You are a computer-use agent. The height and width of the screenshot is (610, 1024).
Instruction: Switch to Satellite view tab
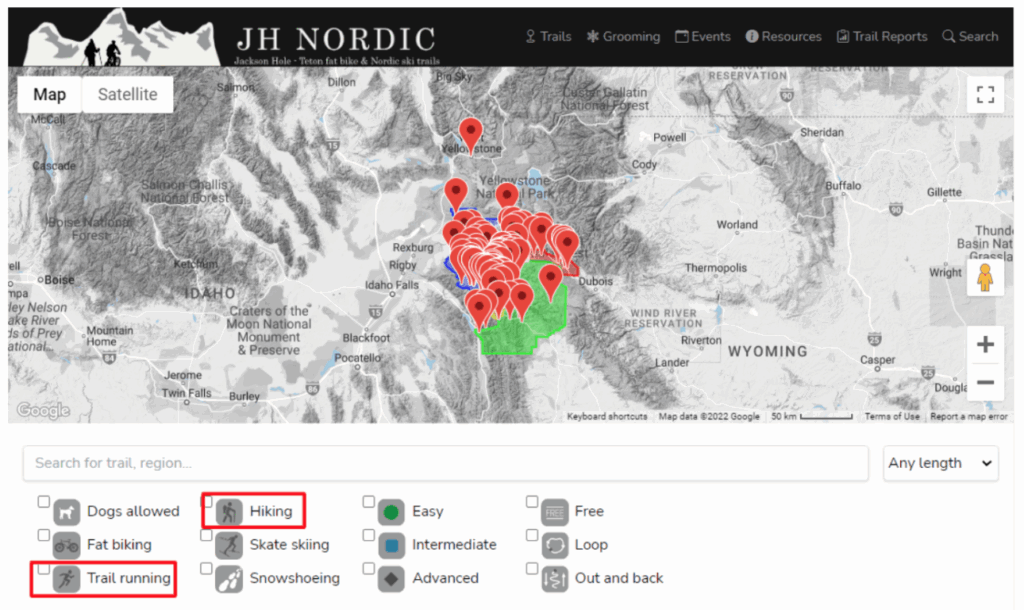point(127,95)
